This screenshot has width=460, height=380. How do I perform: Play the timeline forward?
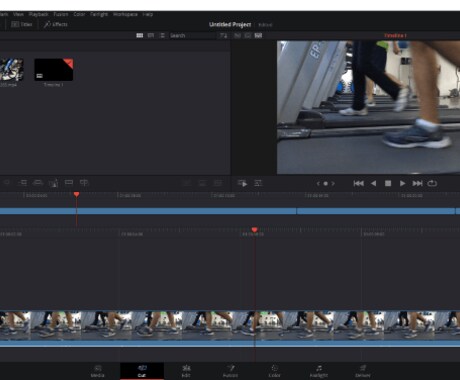pos(402,183)
